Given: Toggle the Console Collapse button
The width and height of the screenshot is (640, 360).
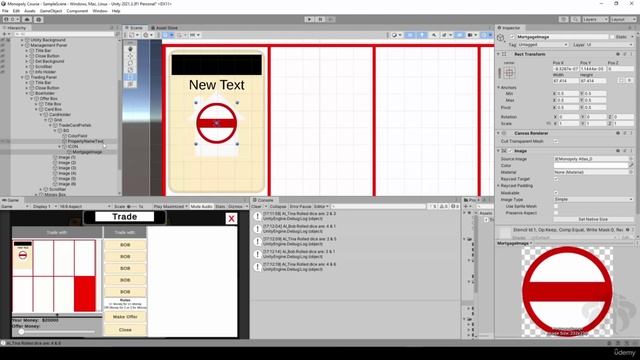Looking at the screenshot, I should [x=278, y=207].
